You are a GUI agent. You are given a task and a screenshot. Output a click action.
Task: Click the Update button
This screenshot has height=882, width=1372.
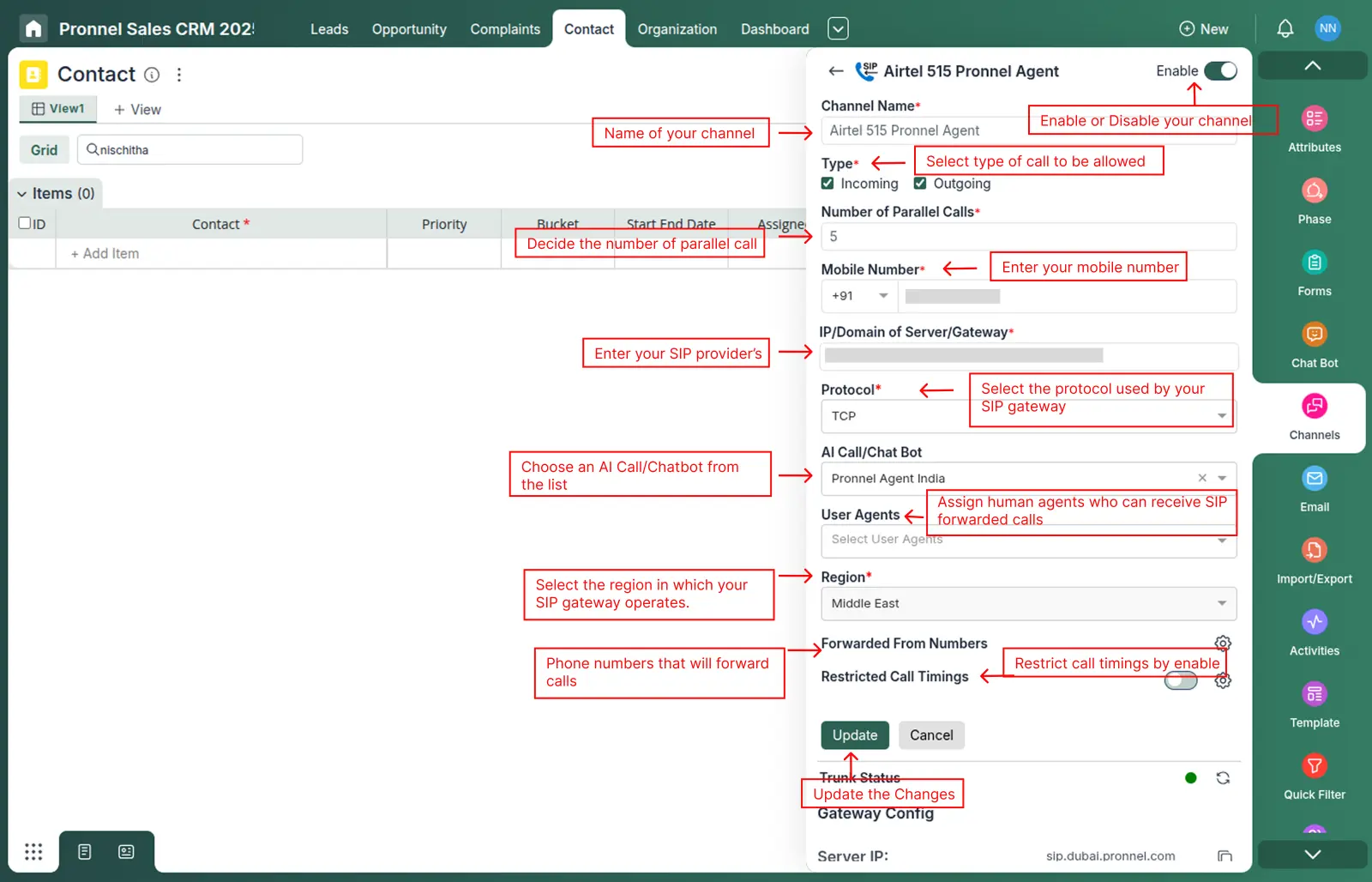click(x=854, y=735)
